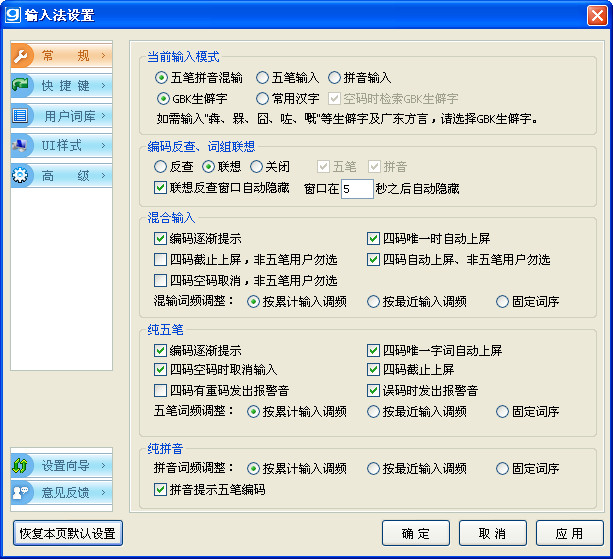The width and height of the screenshot is (613, 559).
Task: Toggle 四码截止上屏 under 纯五笔
Action: coord(411,370)
